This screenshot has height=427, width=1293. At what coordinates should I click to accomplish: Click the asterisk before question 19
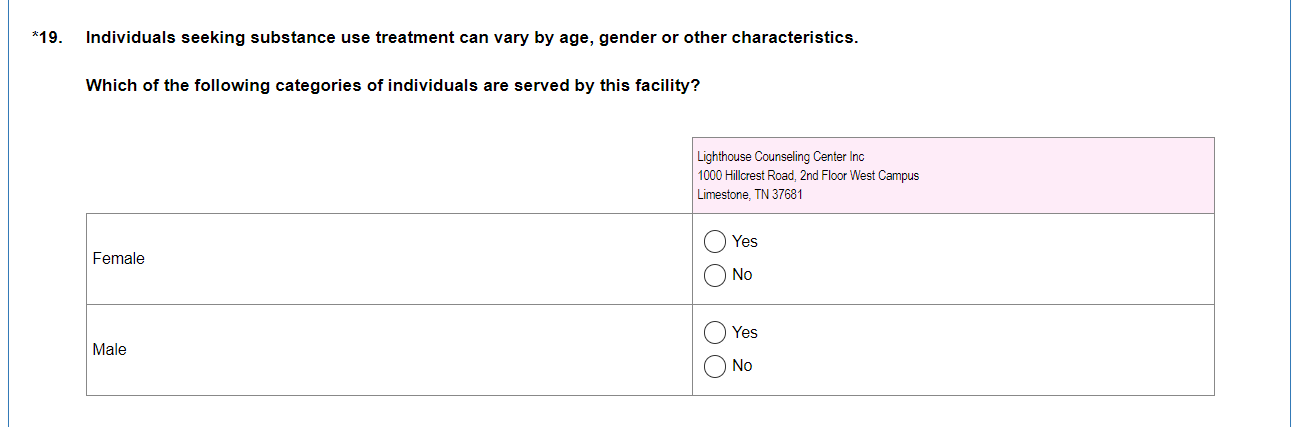[34, 37]
